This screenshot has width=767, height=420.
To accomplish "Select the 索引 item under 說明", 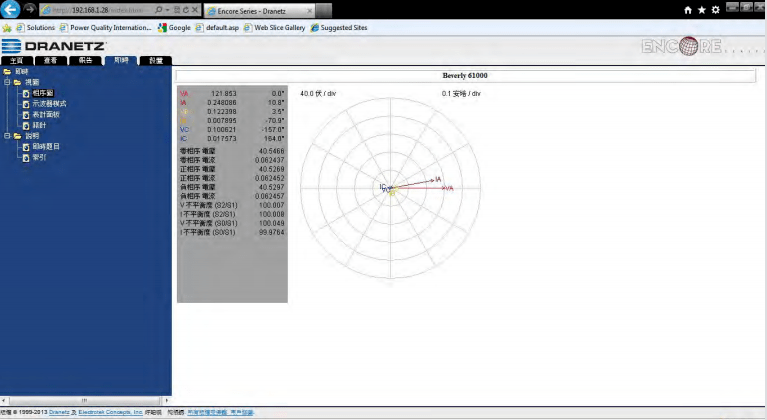I will (39, 157).
